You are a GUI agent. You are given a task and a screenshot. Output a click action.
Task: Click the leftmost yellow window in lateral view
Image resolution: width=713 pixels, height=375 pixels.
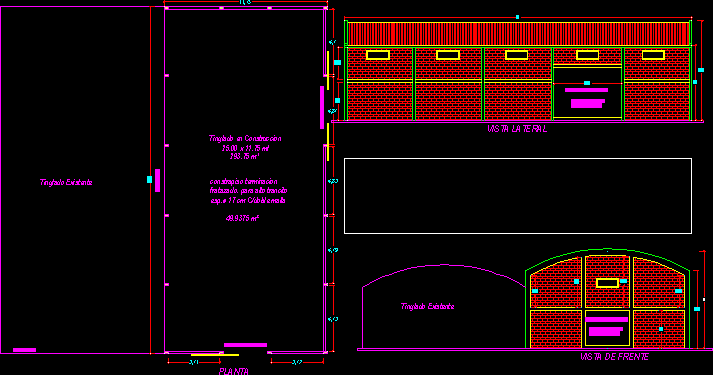(x=378, y=55)
